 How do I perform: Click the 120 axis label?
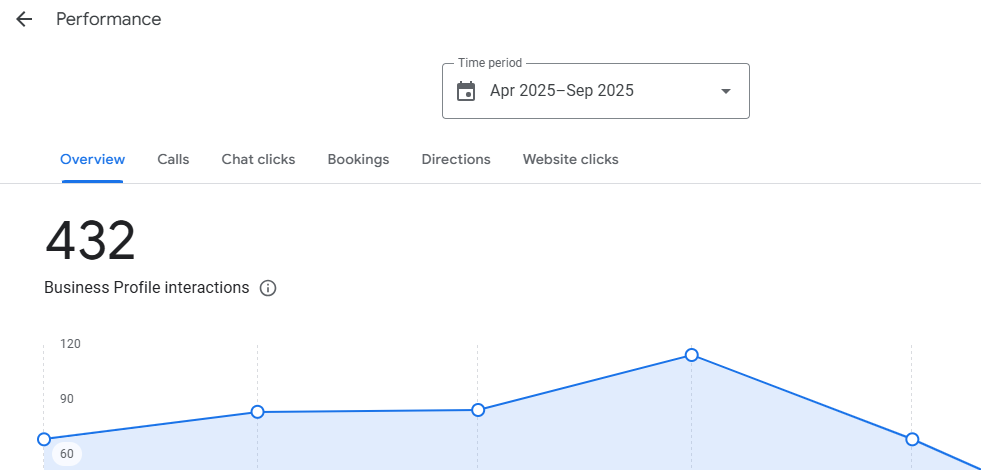point(70,344)
